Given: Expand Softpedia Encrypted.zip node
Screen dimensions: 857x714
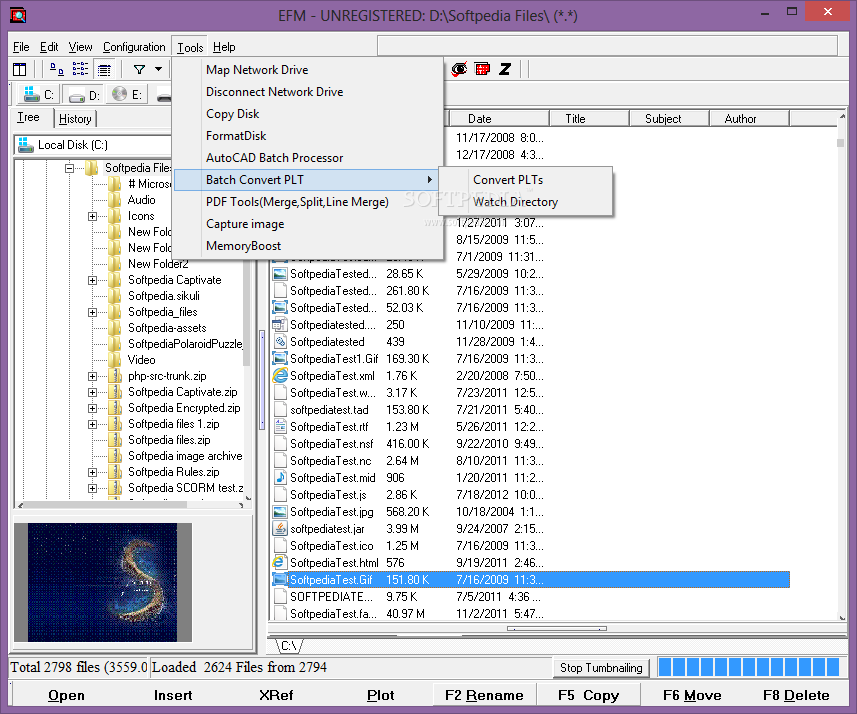Looking at the screenshot, I should pos(92,408).
